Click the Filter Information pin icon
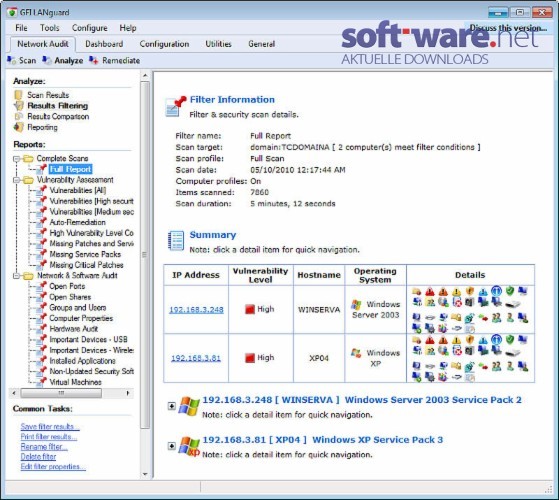Viewport: 559px width, 500px height. 176,107
